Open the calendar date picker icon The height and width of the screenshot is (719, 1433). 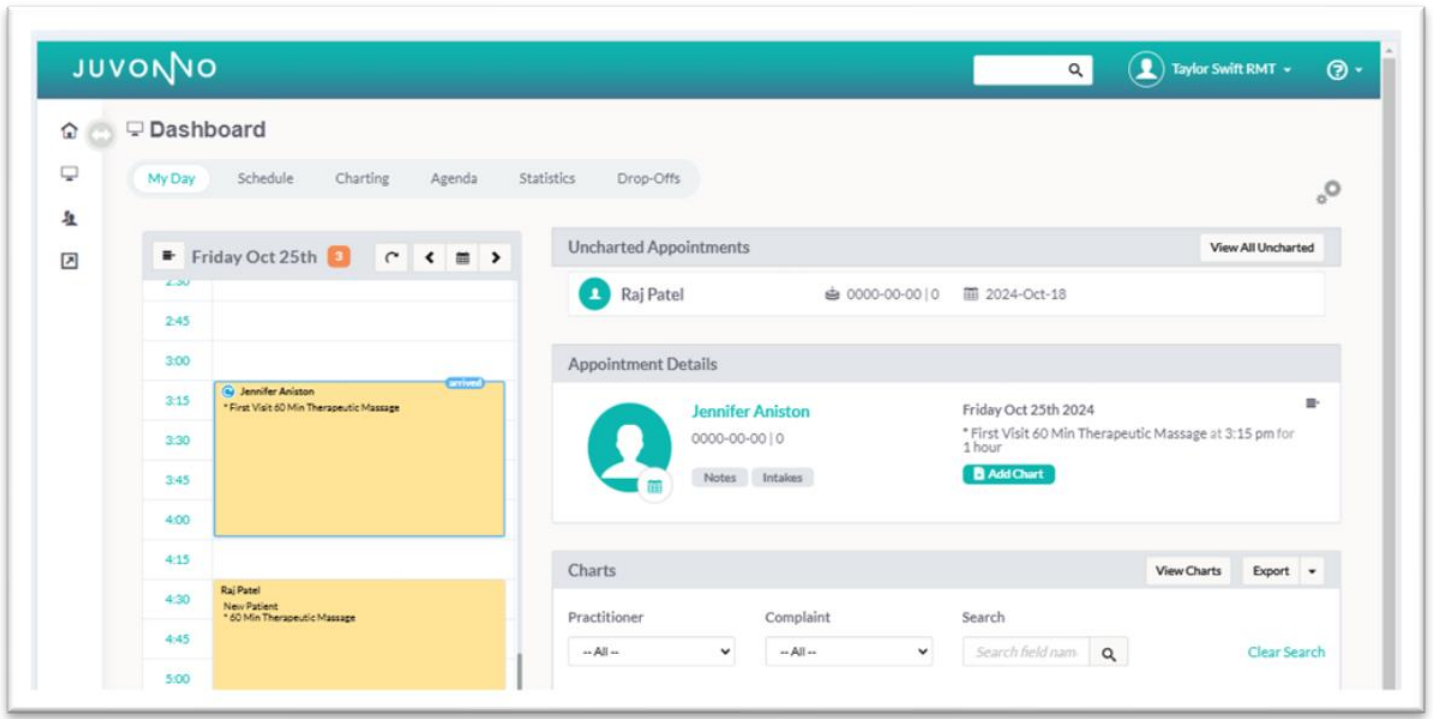(x=462, y=258)
